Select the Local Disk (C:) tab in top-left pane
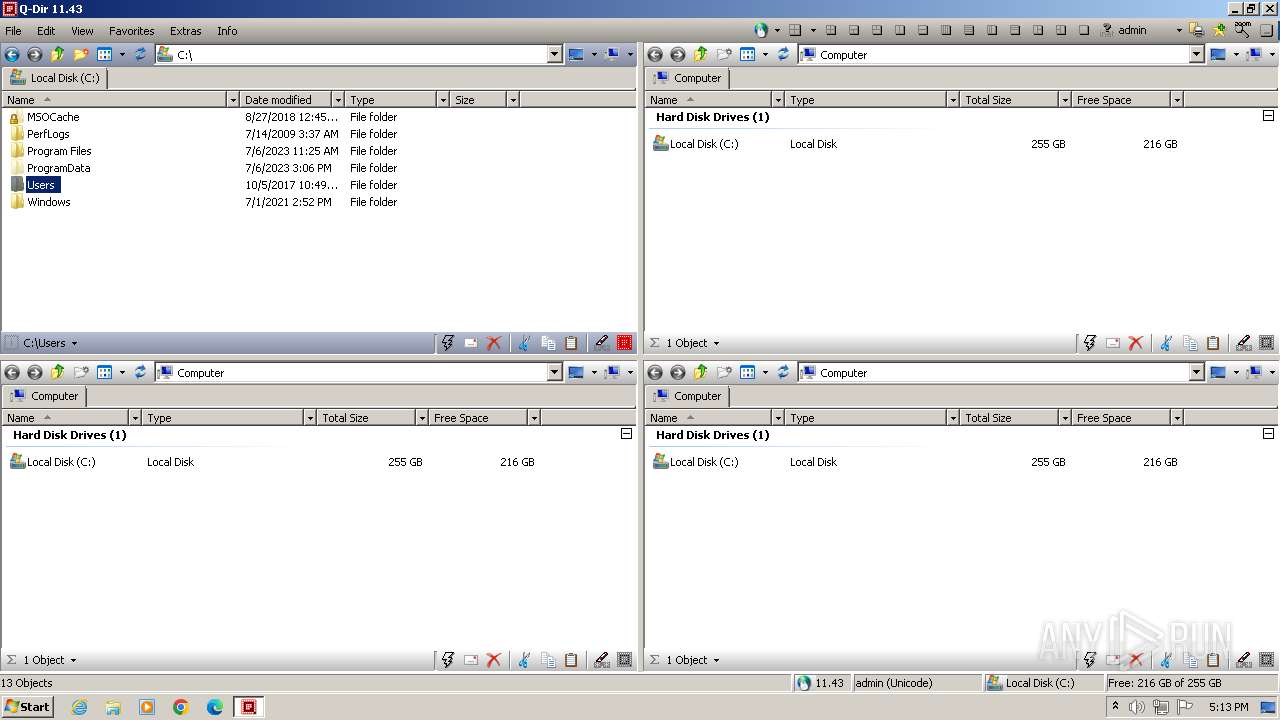This screenshot has height=720, width=1280. pyautogui.click(x=55, y=78)
